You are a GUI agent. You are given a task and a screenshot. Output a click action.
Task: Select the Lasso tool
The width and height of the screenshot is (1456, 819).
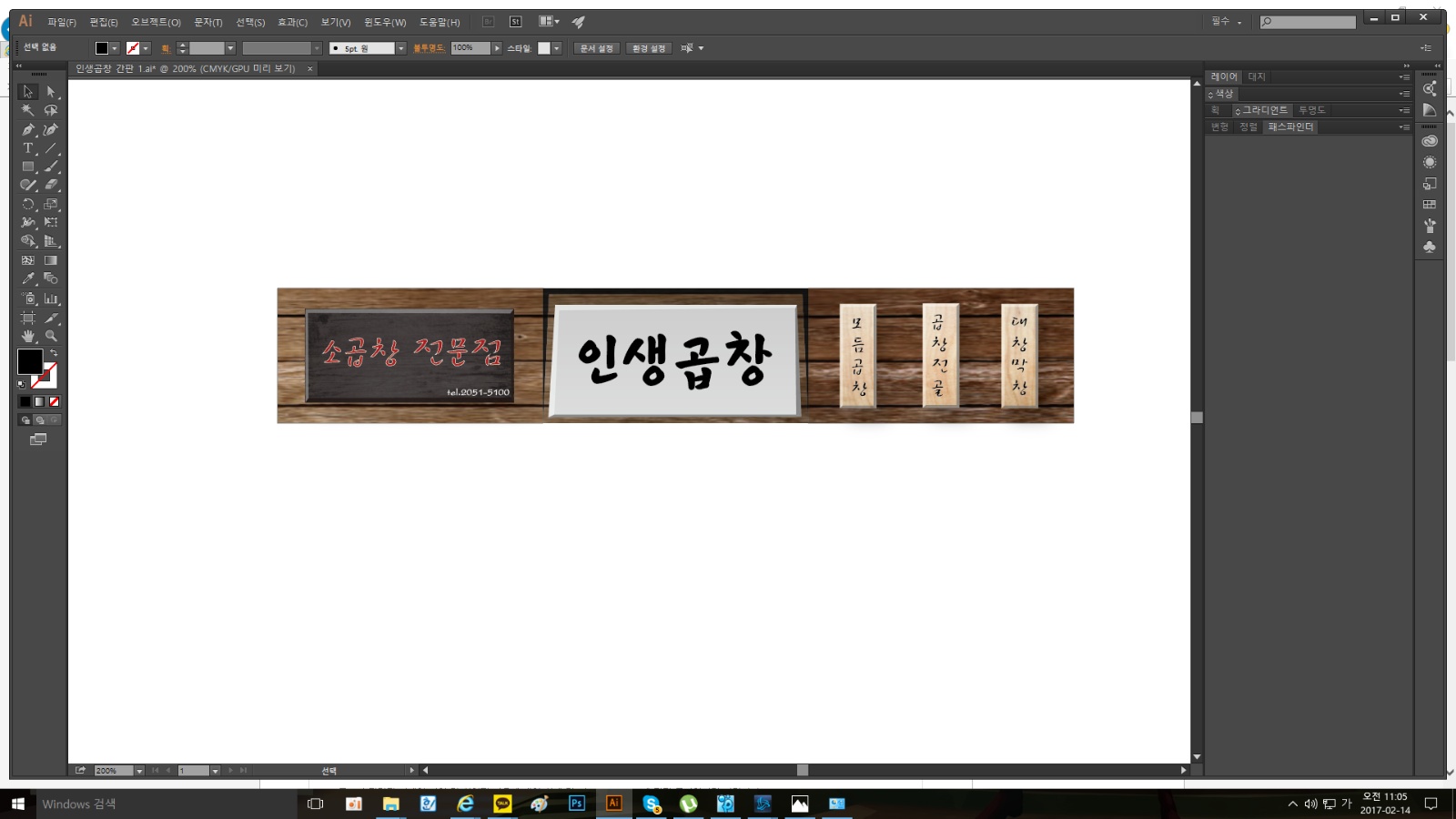coord(51,110)
